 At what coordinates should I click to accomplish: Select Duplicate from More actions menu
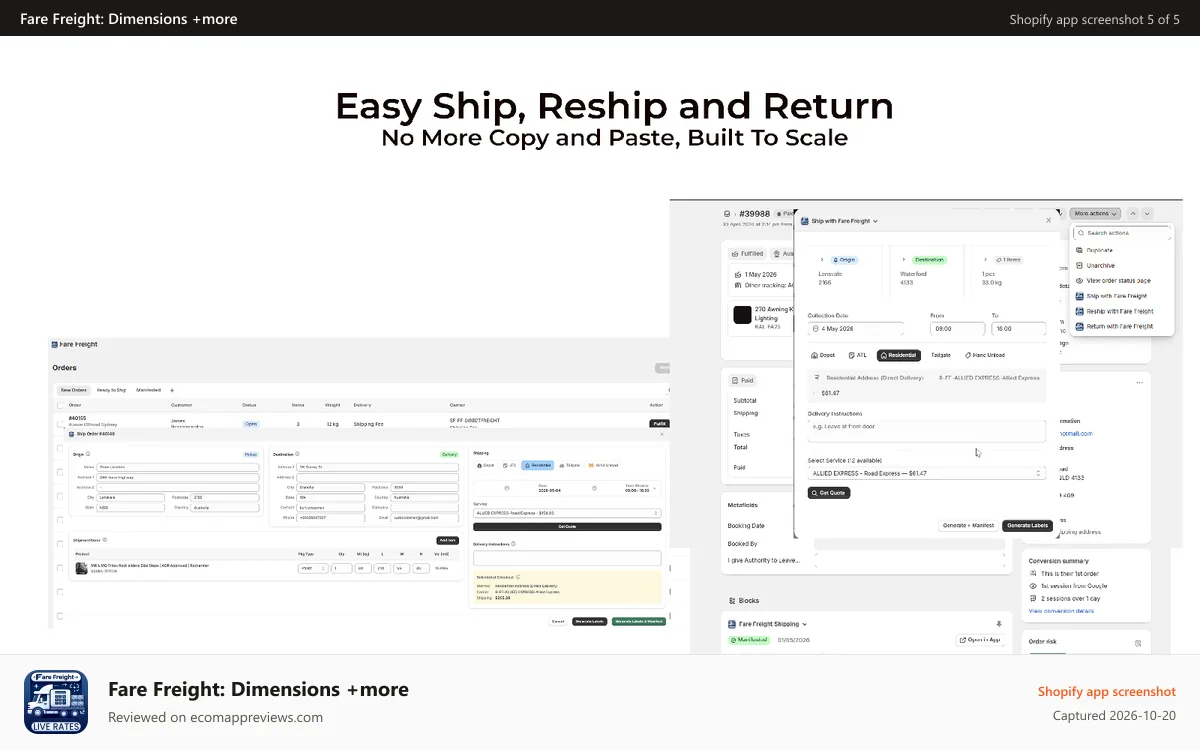click(1099, 250)
